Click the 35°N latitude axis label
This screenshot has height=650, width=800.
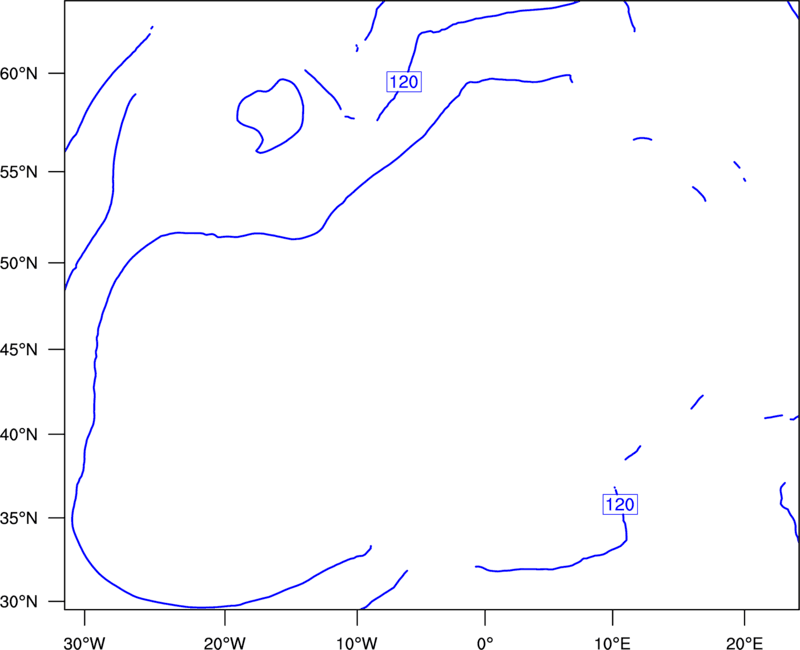19,518
